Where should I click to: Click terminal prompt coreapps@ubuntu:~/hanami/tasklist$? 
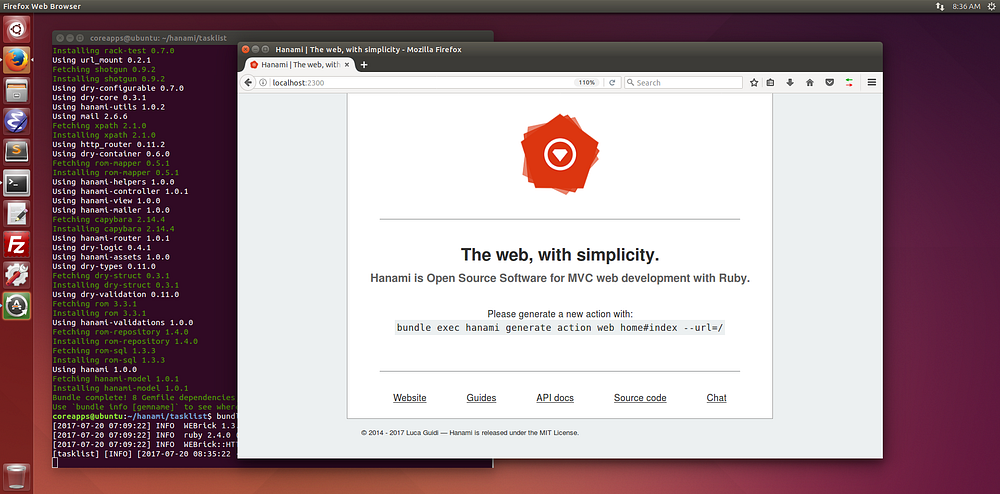(x=132, y=416)
